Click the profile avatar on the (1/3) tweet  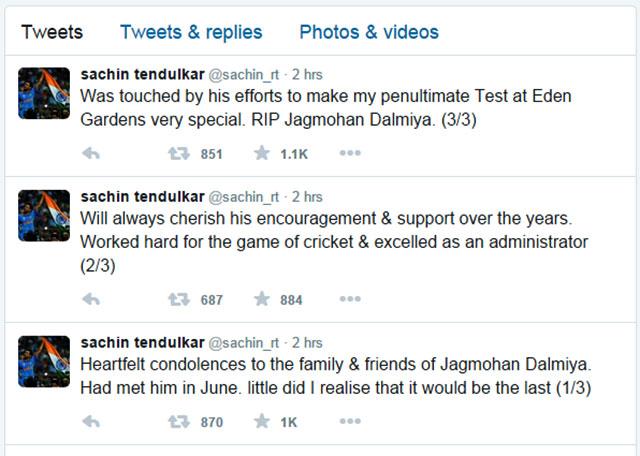point(44,361)
